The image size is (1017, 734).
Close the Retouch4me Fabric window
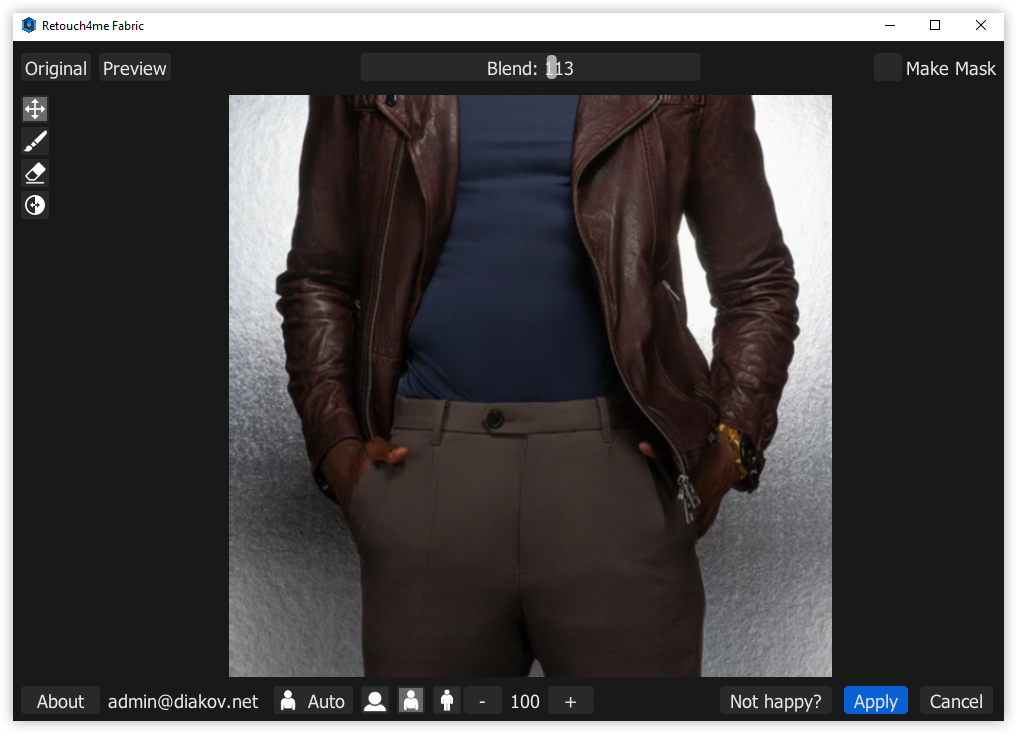981,25
